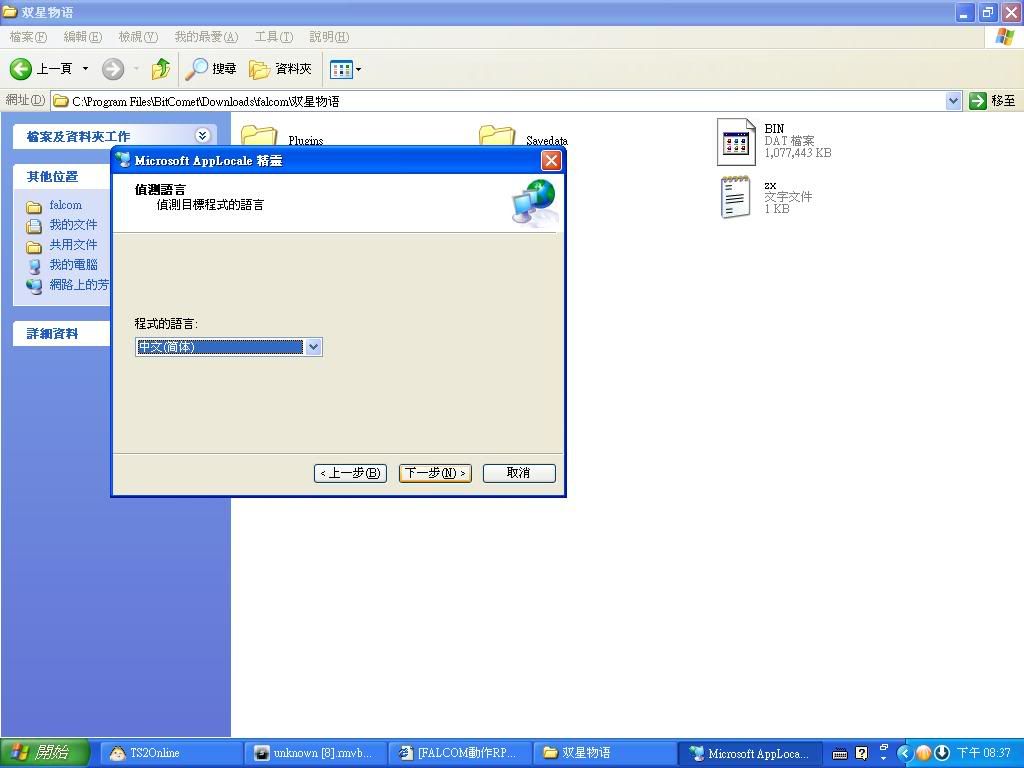The height and width of the screenshot is (768, 1024).
Task: Click the 取消 (Cancel) button
Action: tap(518, 473)
